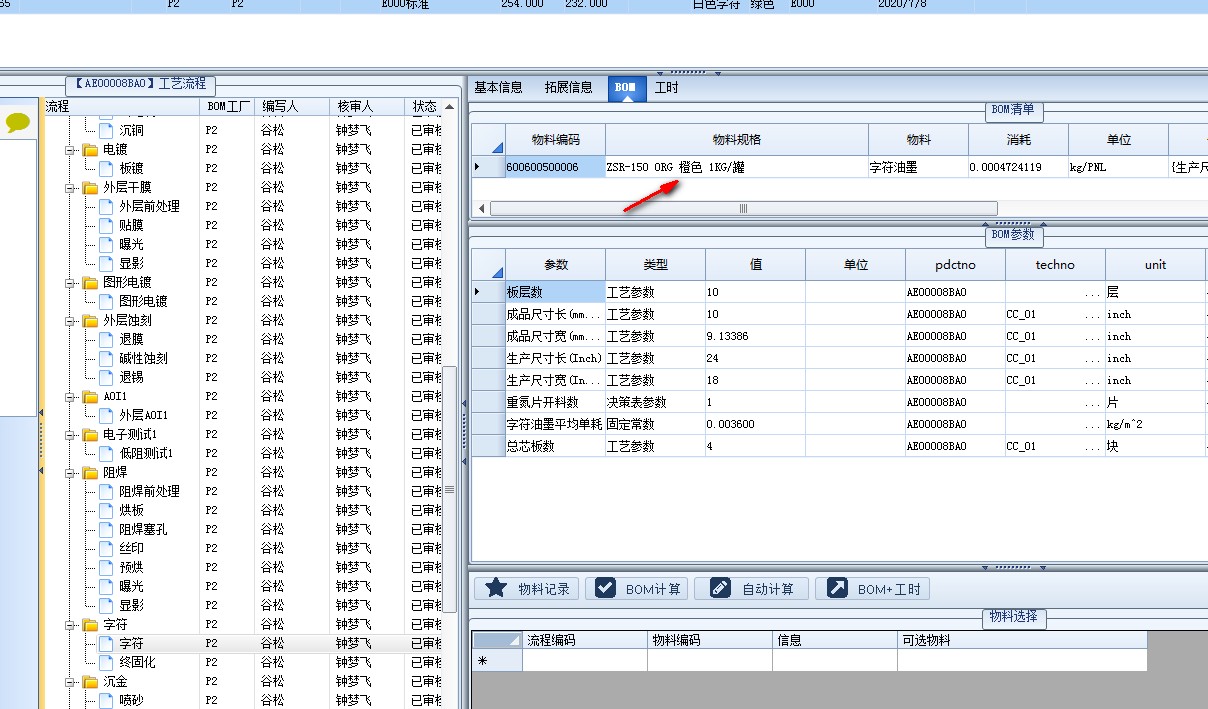
Task: Run the BOM计算 button
Action: pyautogui.click(x=636, y=588)
